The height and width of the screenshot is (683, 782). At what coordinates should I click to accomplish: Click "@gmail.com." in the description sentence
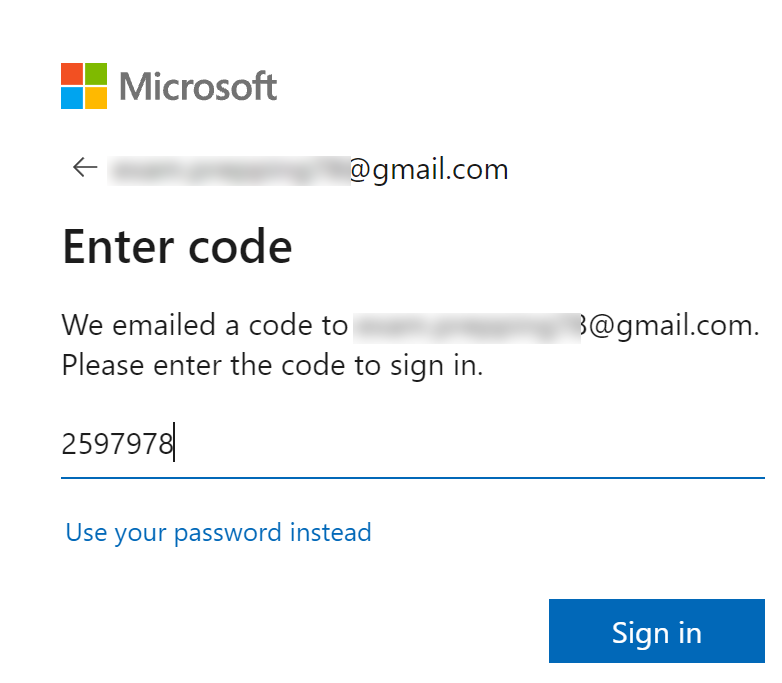[x=672, y=325]
